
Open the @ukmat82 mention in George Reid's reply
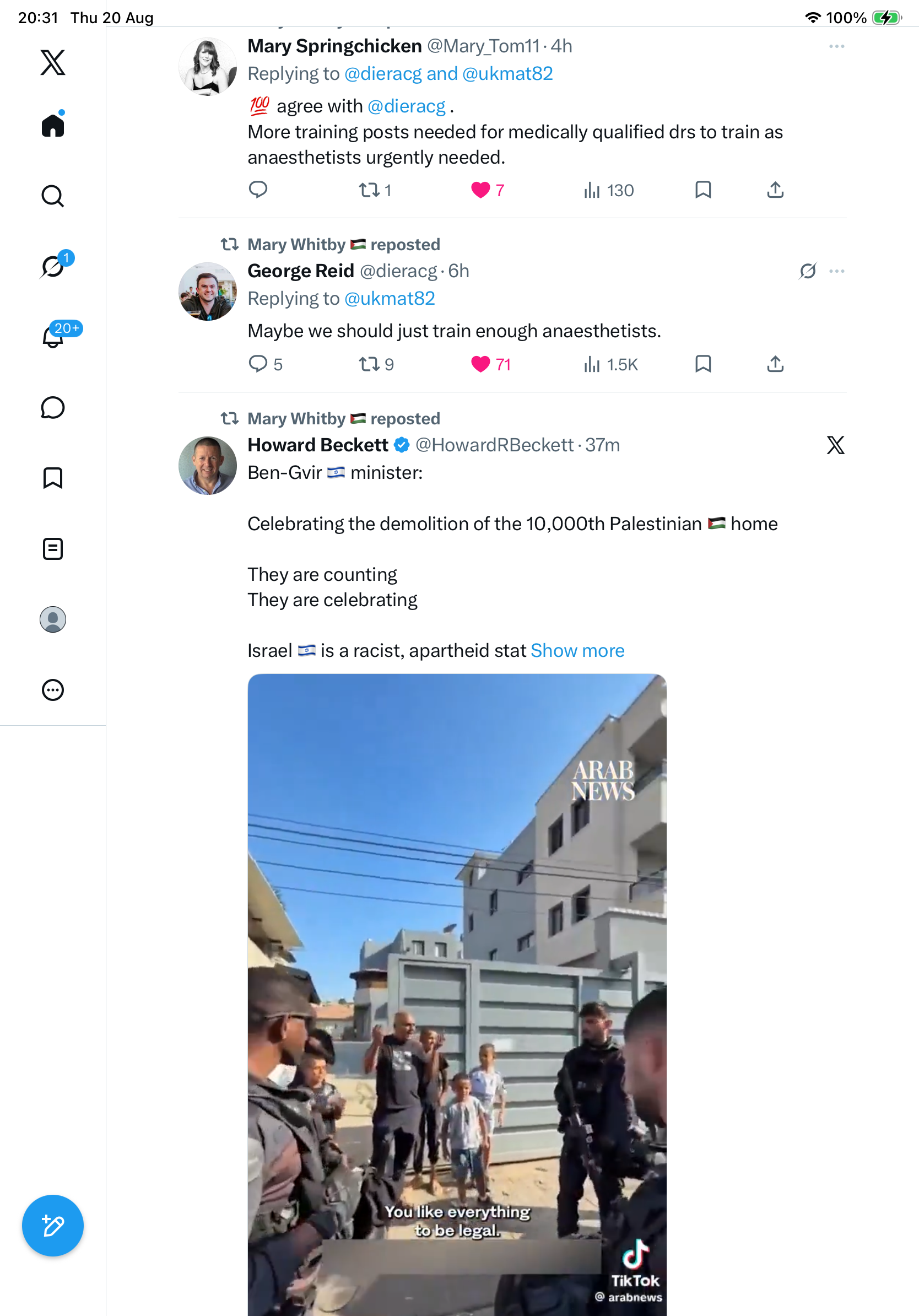(390, 299)
